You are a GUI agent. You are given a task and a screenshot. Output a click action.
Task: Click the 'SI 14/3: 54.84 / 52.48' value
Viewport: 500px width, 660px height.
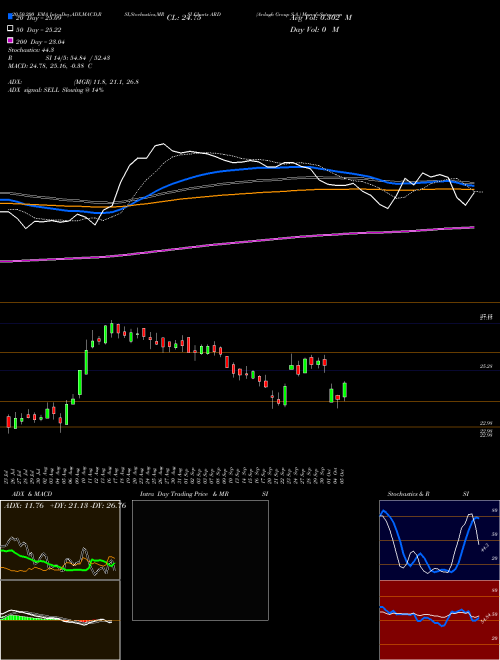point(78,58)
